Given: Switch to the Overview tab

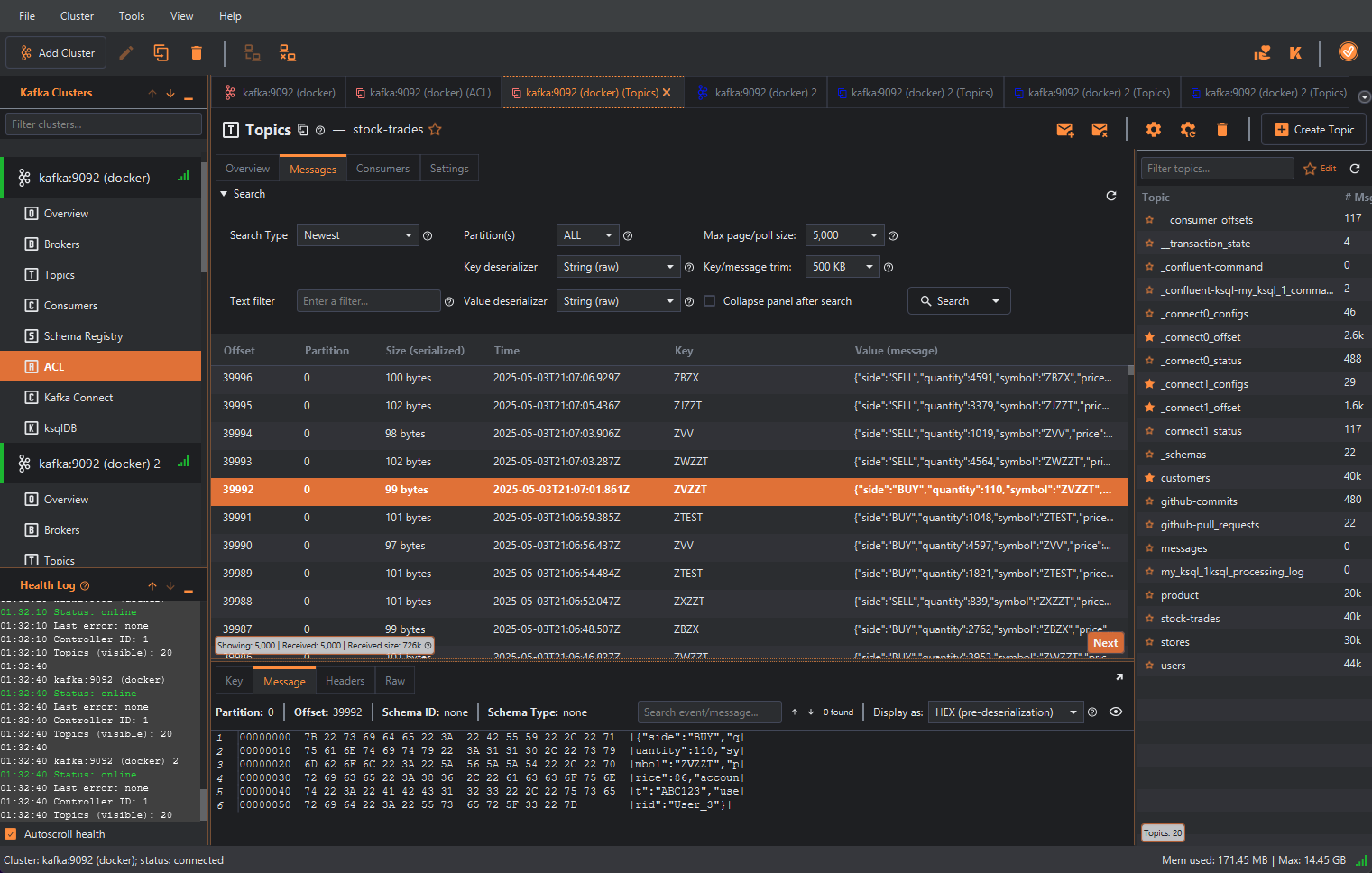Looking at the screenshot, I should (247, 169).
